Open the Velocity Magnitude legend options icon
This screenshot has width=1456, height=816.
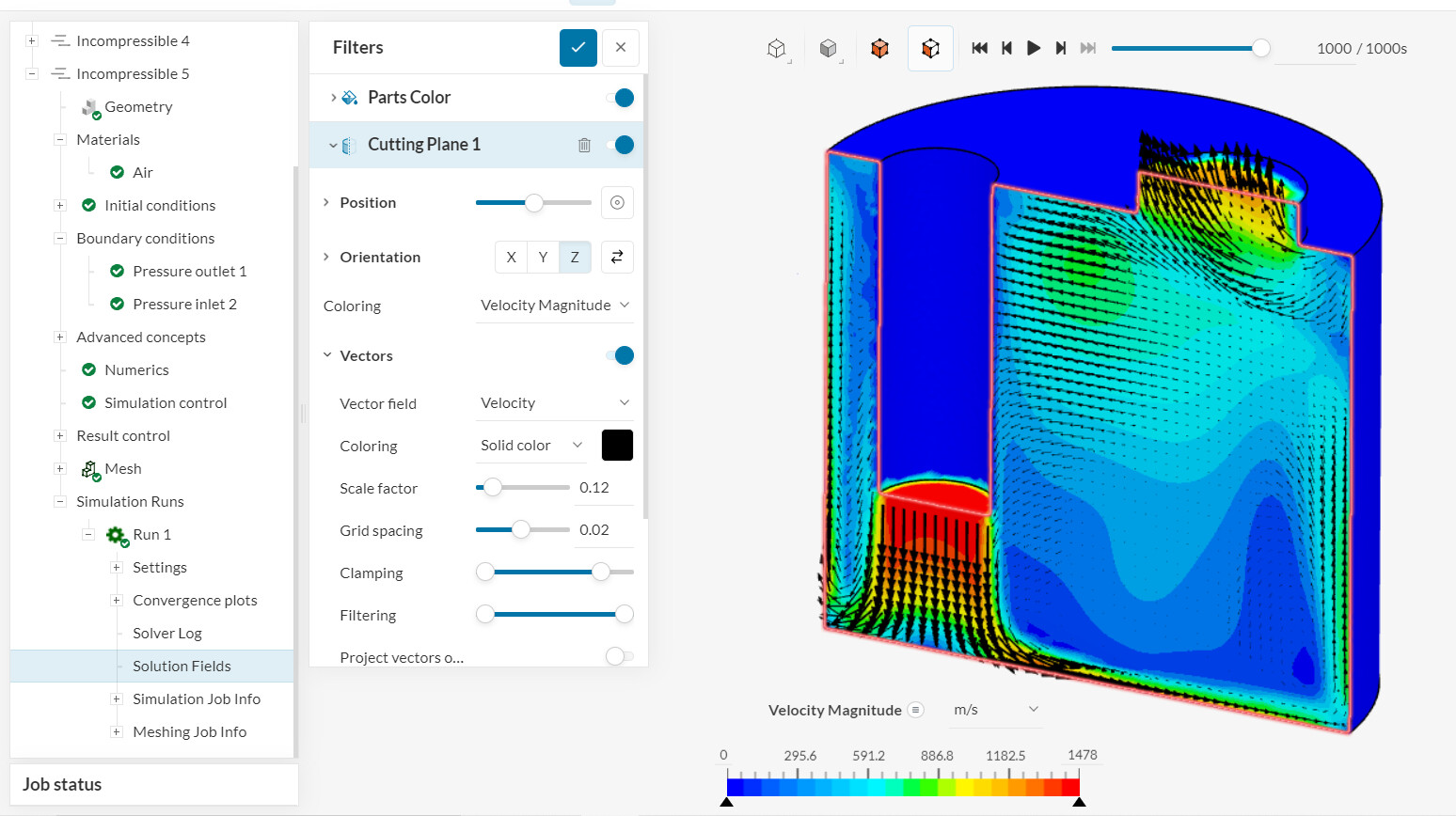tap(915, 710)
